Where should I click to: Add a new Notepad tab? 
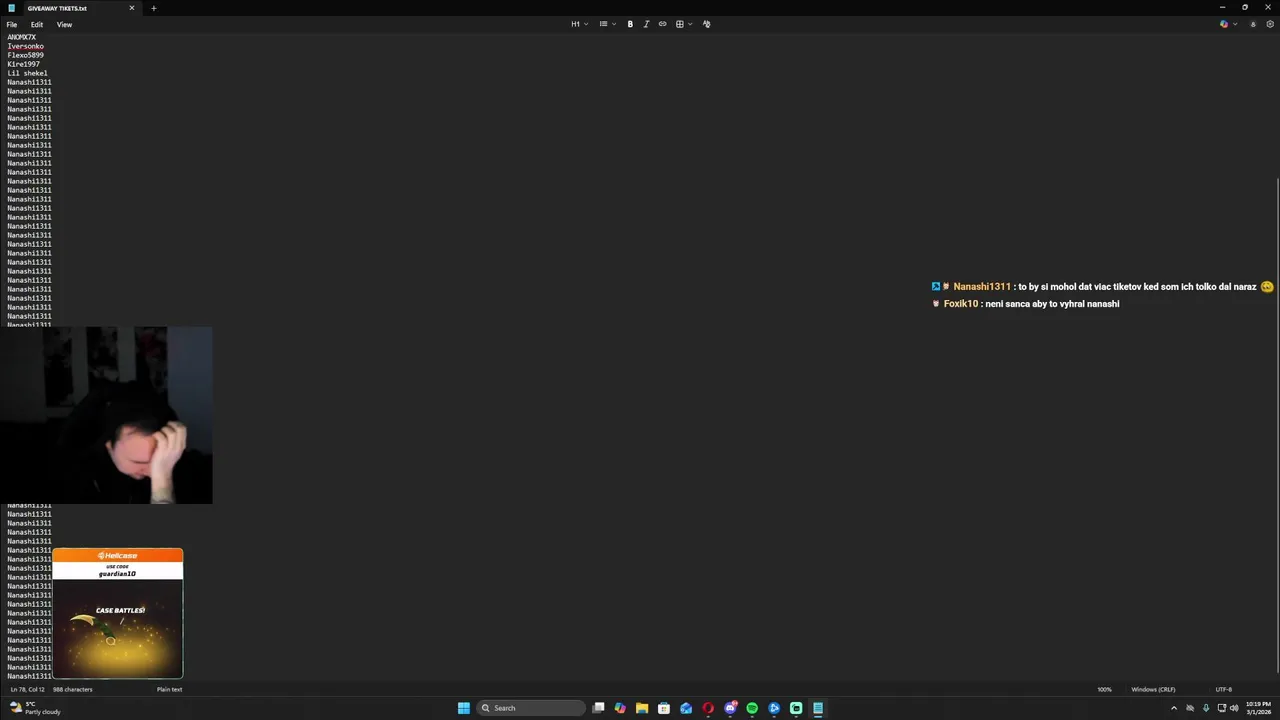point(153,8)
